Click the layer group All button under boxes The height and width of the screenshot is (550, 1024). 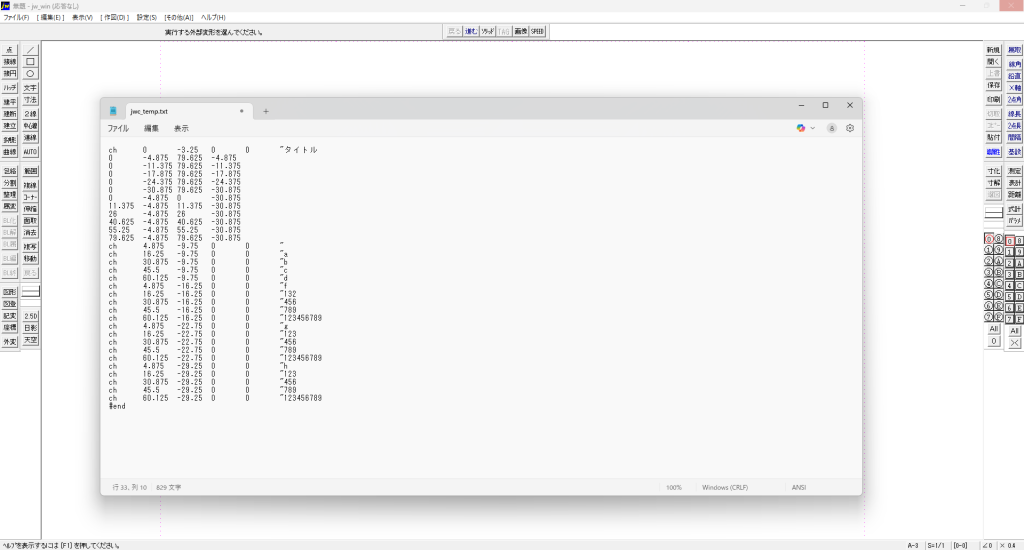coord(1014,331)
